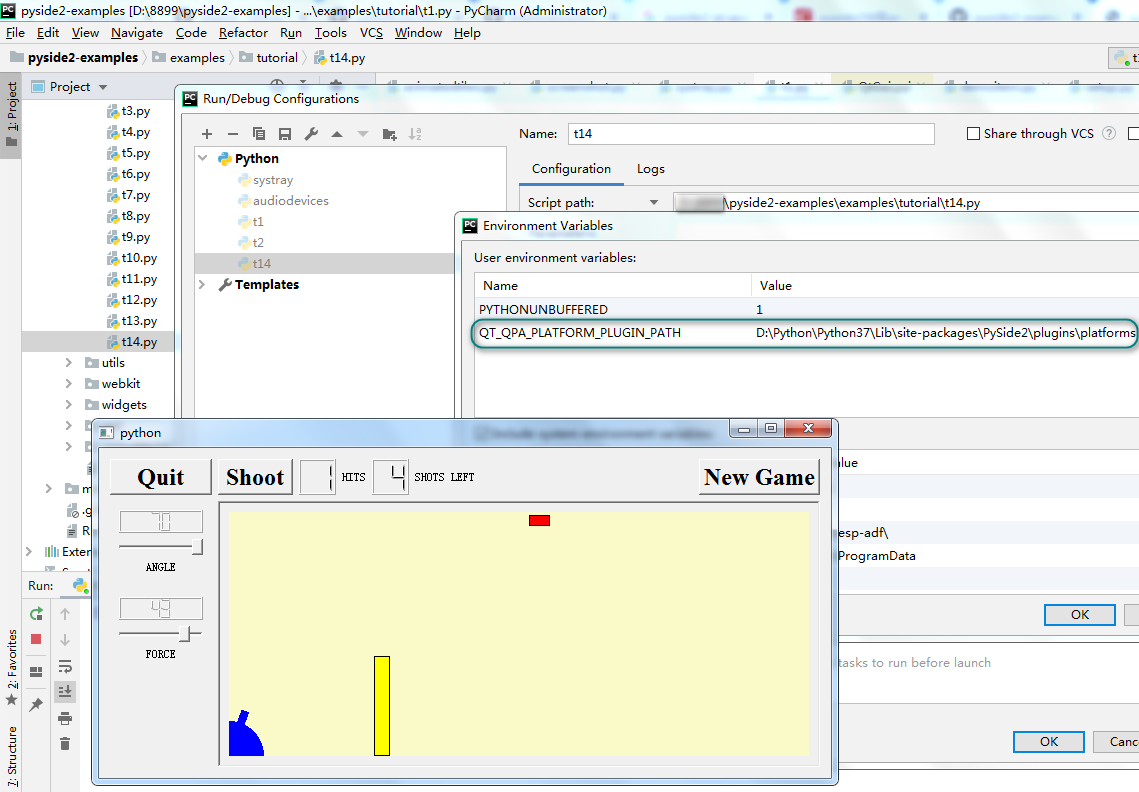Collapse the Python configurations node

[203, 158]
